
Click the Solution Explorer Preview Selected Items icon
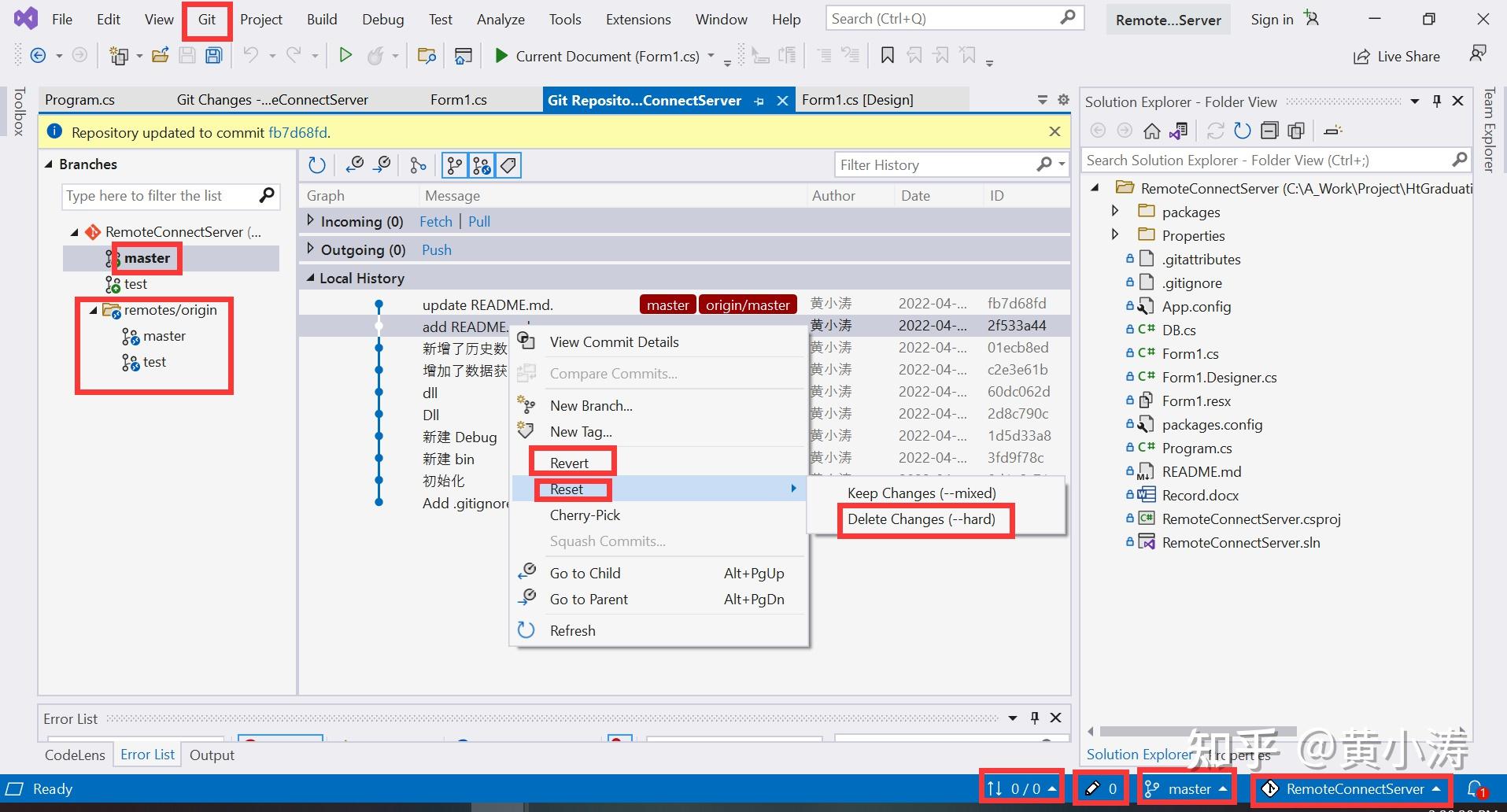tap(1332, 131)
